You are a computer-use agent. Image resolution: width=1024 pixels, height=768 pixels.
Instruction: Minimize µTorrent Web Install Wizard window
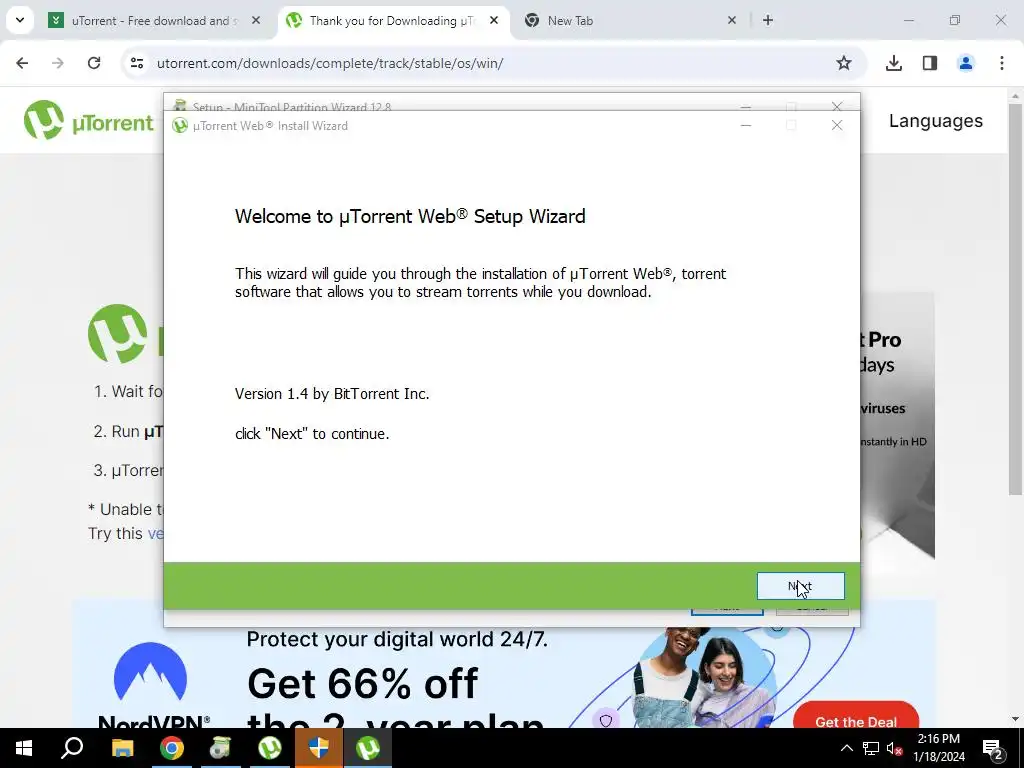point(746,125)
